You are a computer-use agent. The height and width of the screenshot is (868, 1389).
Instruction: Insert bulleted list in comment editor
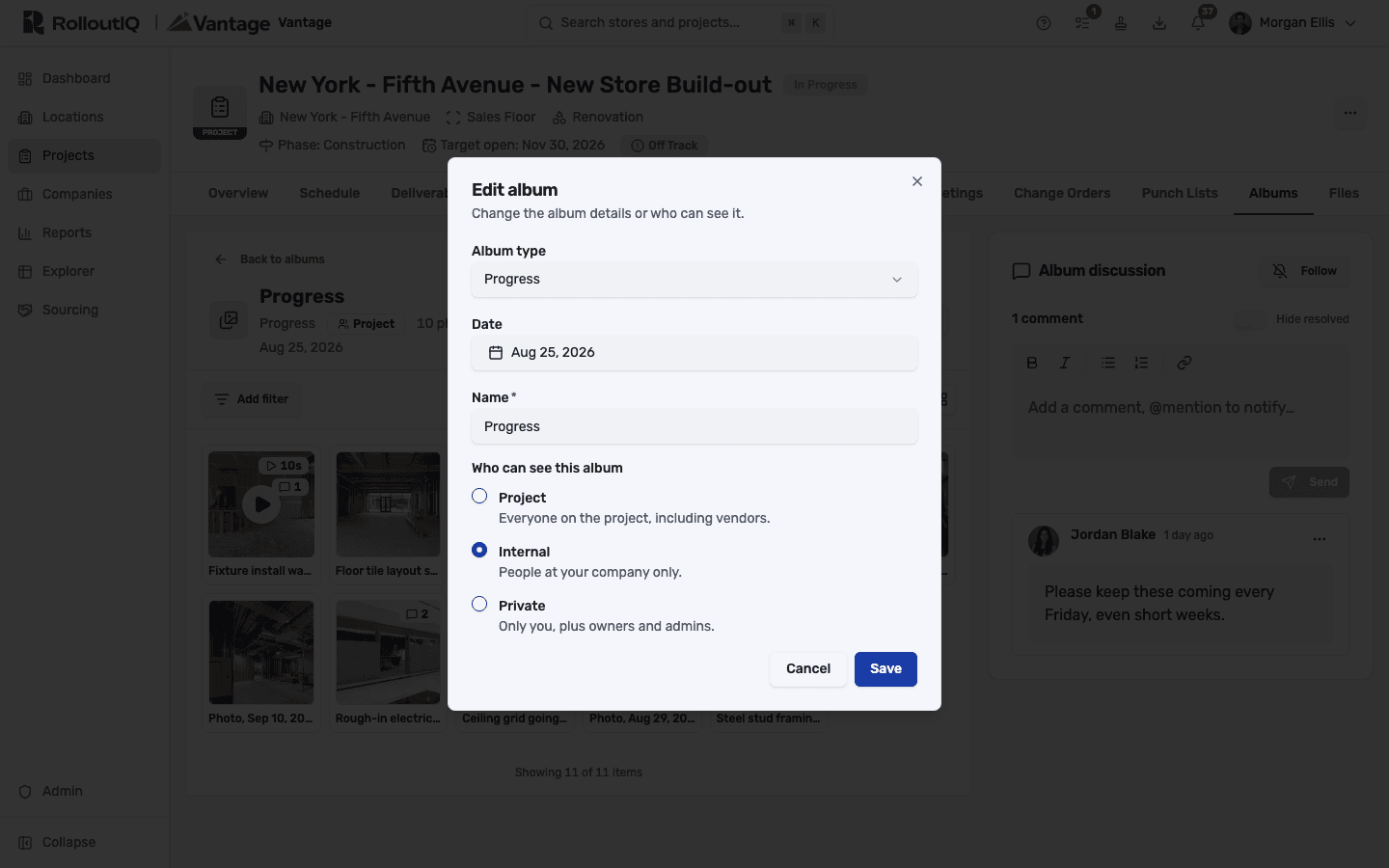1108,363
